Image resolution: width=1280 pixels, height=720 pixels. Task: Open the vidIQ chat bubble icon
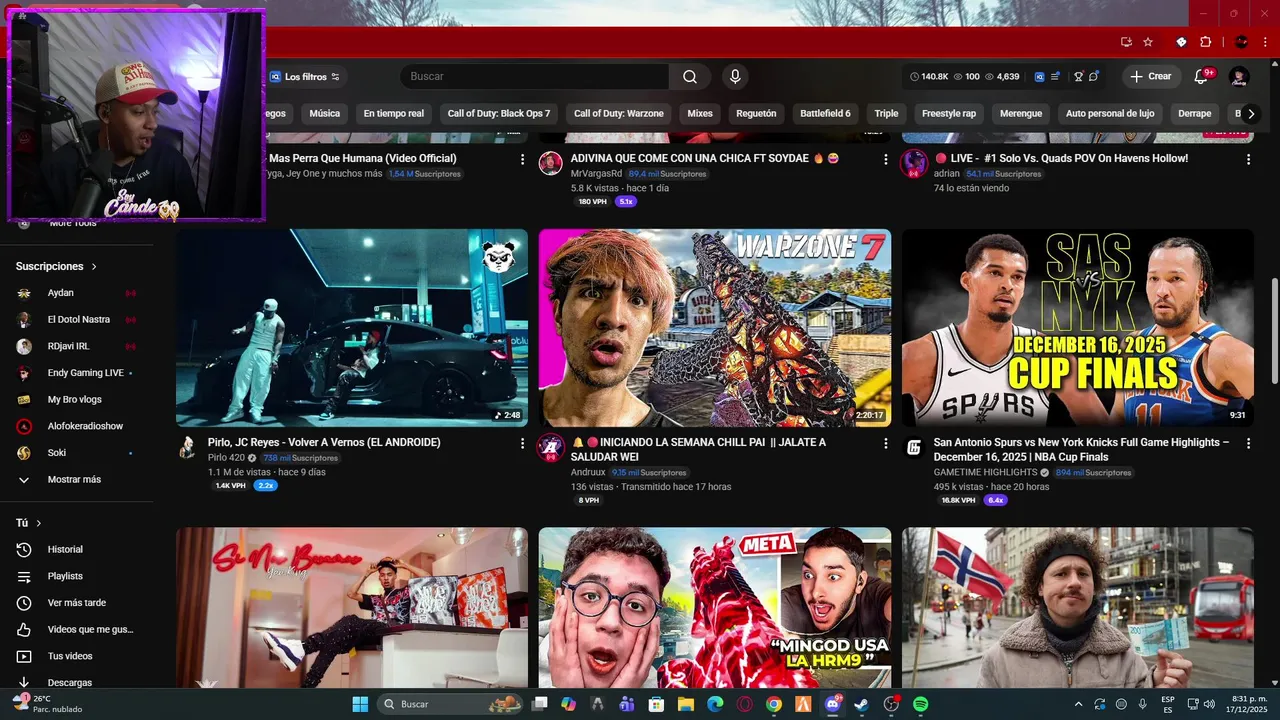click(1094, 77)
